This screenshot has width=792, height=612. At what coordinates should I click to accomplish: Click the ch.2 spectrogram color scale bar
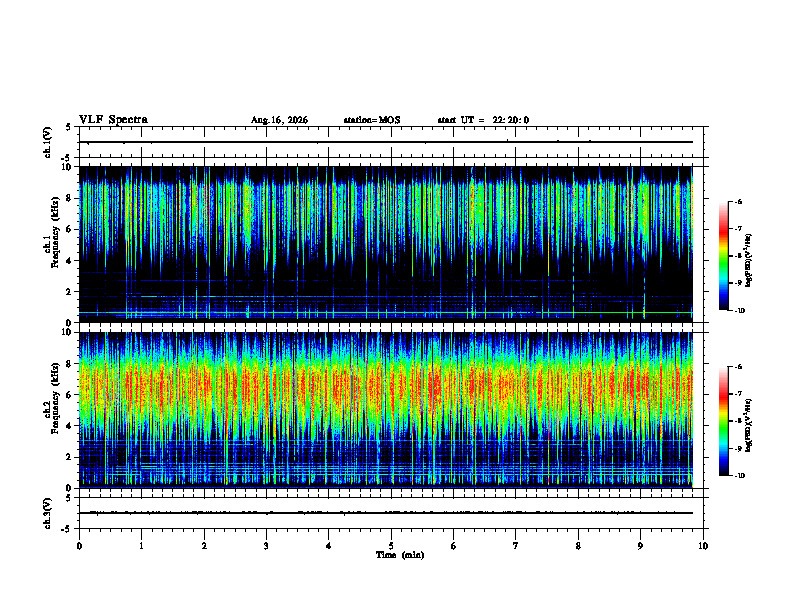coord(724,421)
